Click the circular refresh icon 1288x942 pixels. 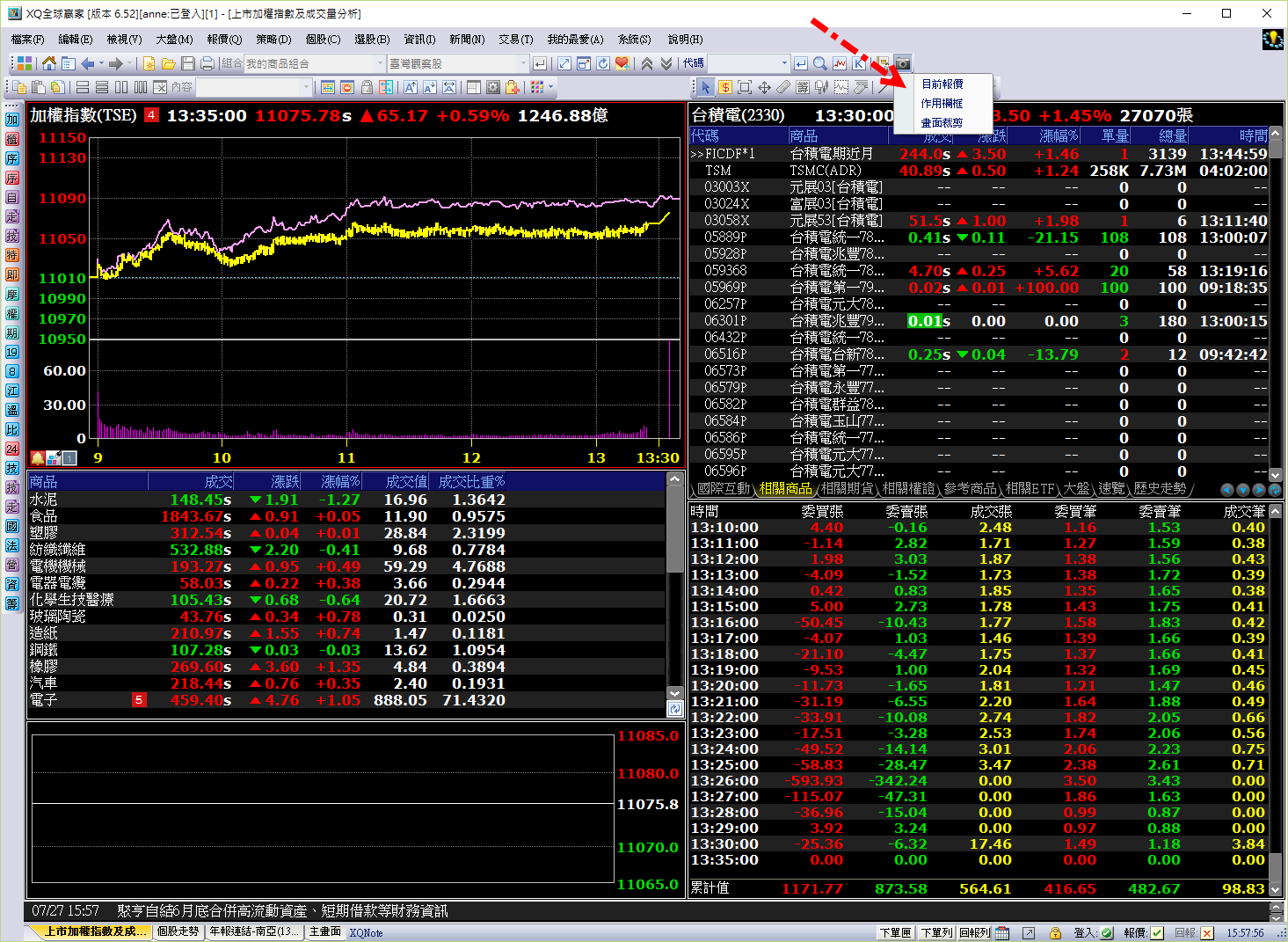(x=603, y=63)
